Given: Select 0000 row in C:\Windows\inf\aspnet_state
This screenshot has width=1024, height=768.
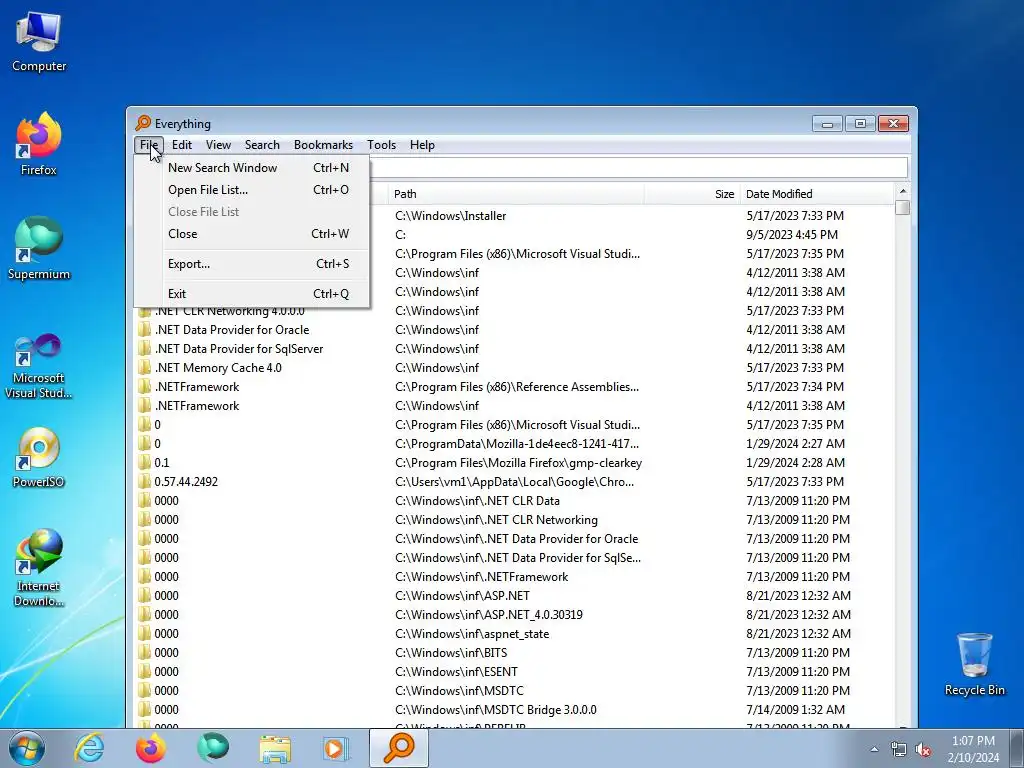Looking at the screenshot, I should pyautogui.click(x=515, y=633).
